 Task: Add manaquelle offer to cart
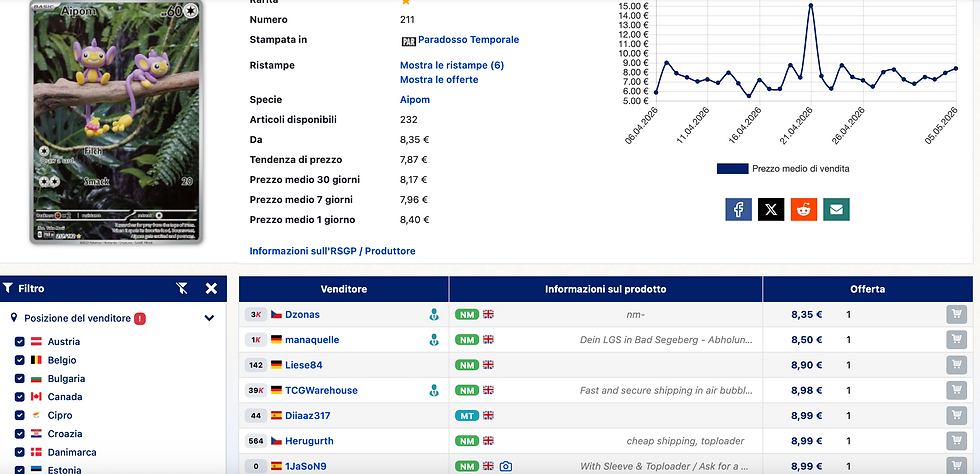(956, 340)
